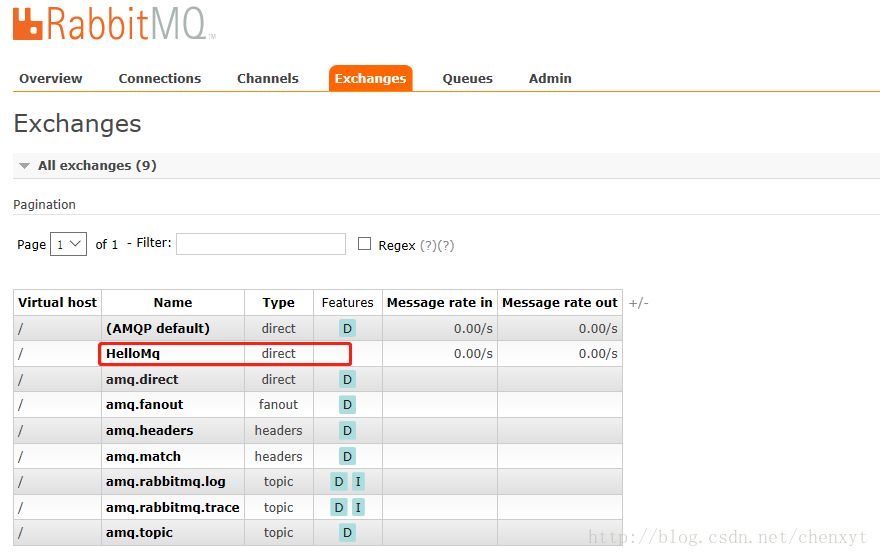Click the D durable badge for amq.topic

pos(347,533)
